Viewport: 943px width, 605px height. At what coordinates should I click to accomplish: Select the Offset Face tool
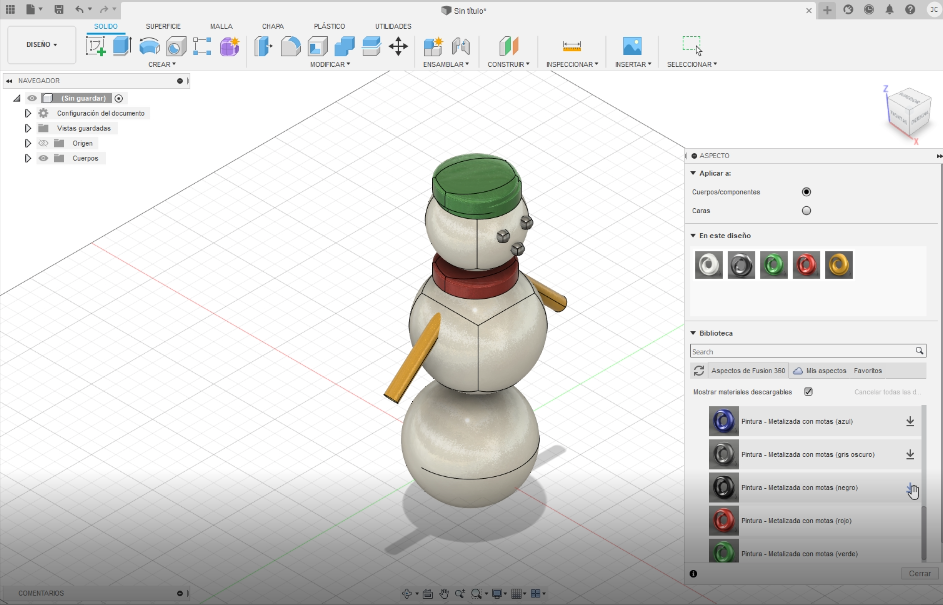pyautogui.click(x=371, y=46)
